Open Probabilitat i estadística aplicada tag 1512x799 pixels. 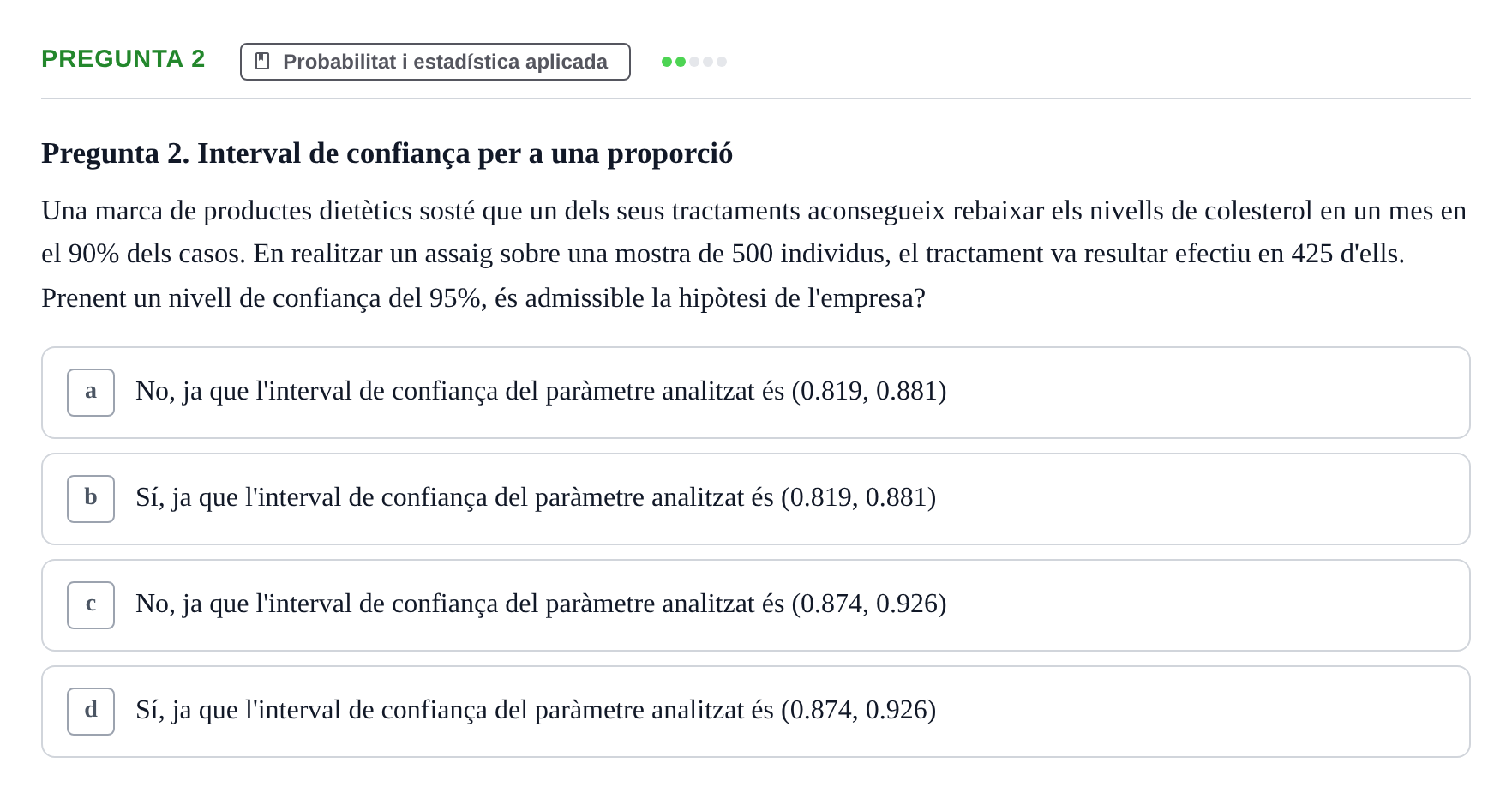[x=435, y=62]
